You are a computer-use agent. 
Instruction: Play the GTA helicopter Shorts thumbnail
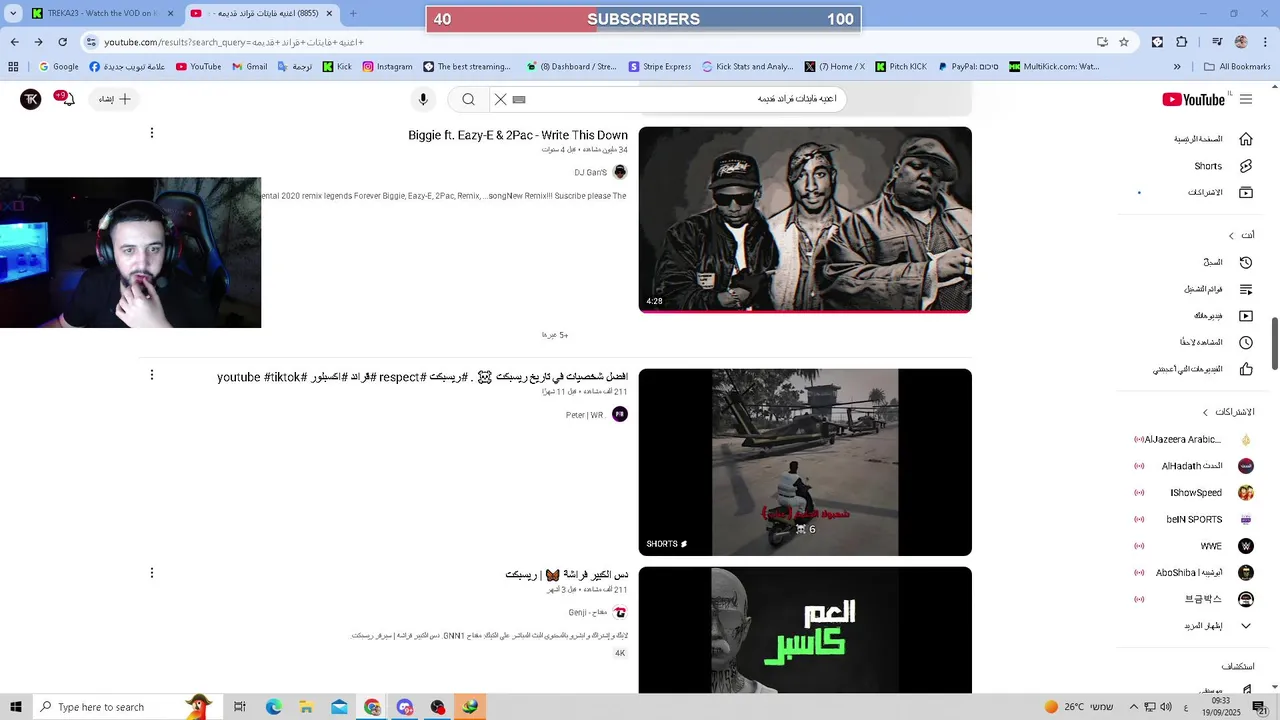pyautogui.click(x=805, y=462)
